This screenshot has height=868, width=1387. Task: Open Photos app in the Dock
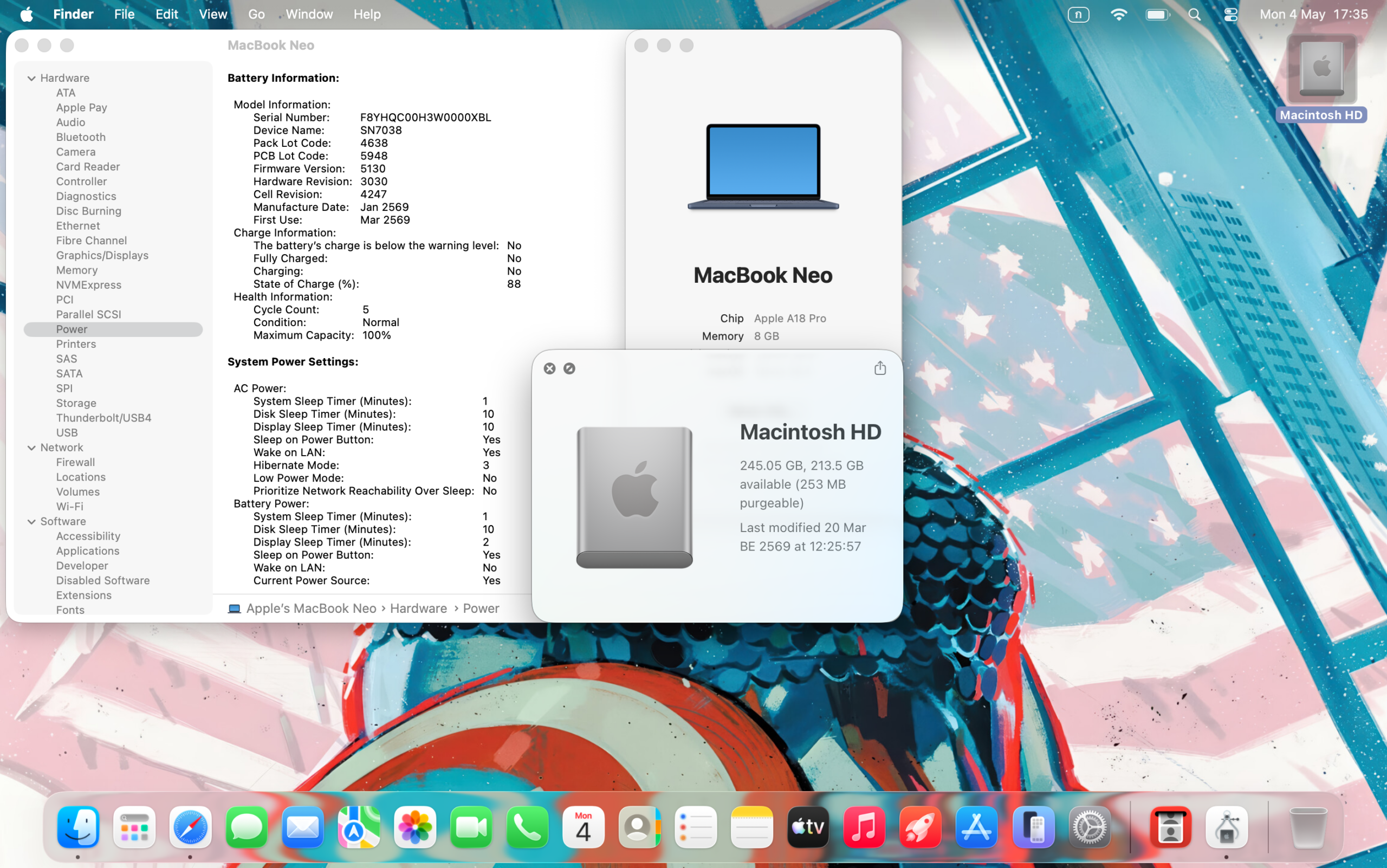(415, 827)
